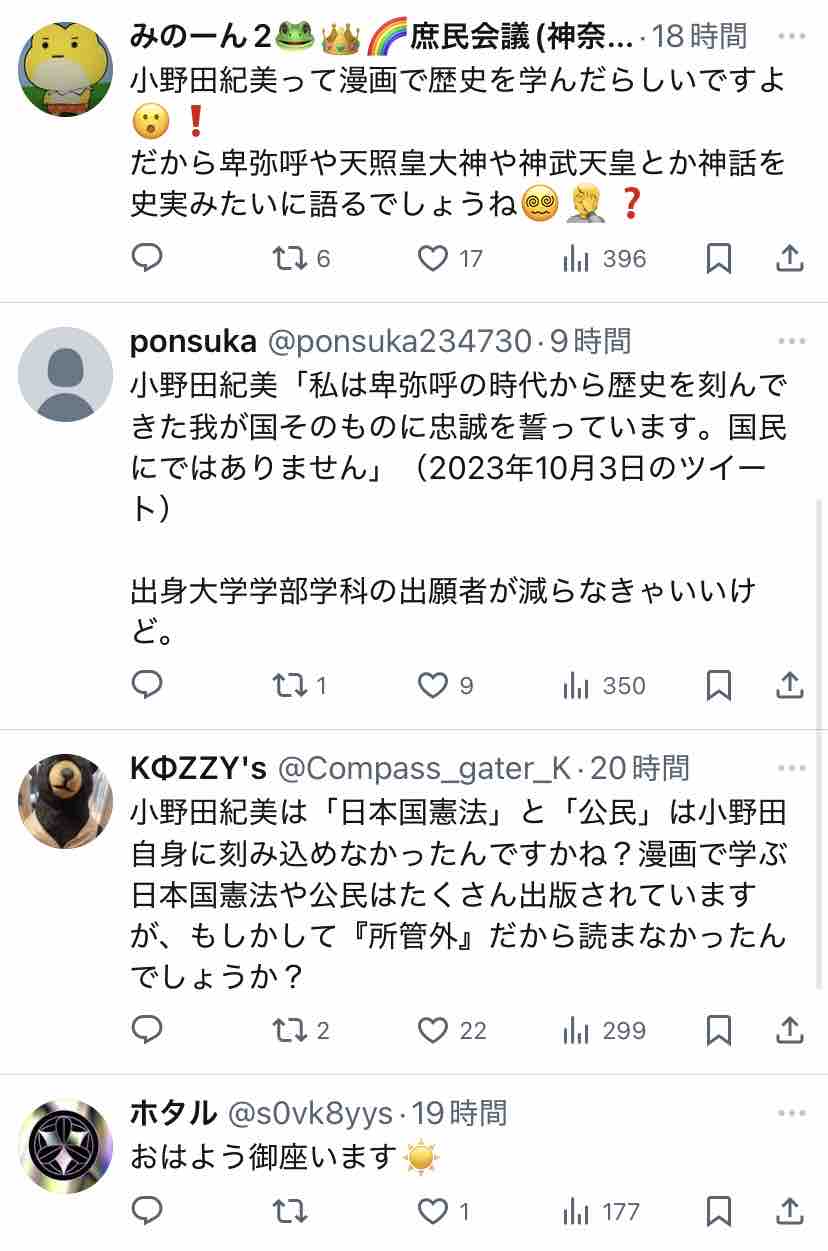
Task: Open more options for ponsuka tweet
Action: click(791, 341)
